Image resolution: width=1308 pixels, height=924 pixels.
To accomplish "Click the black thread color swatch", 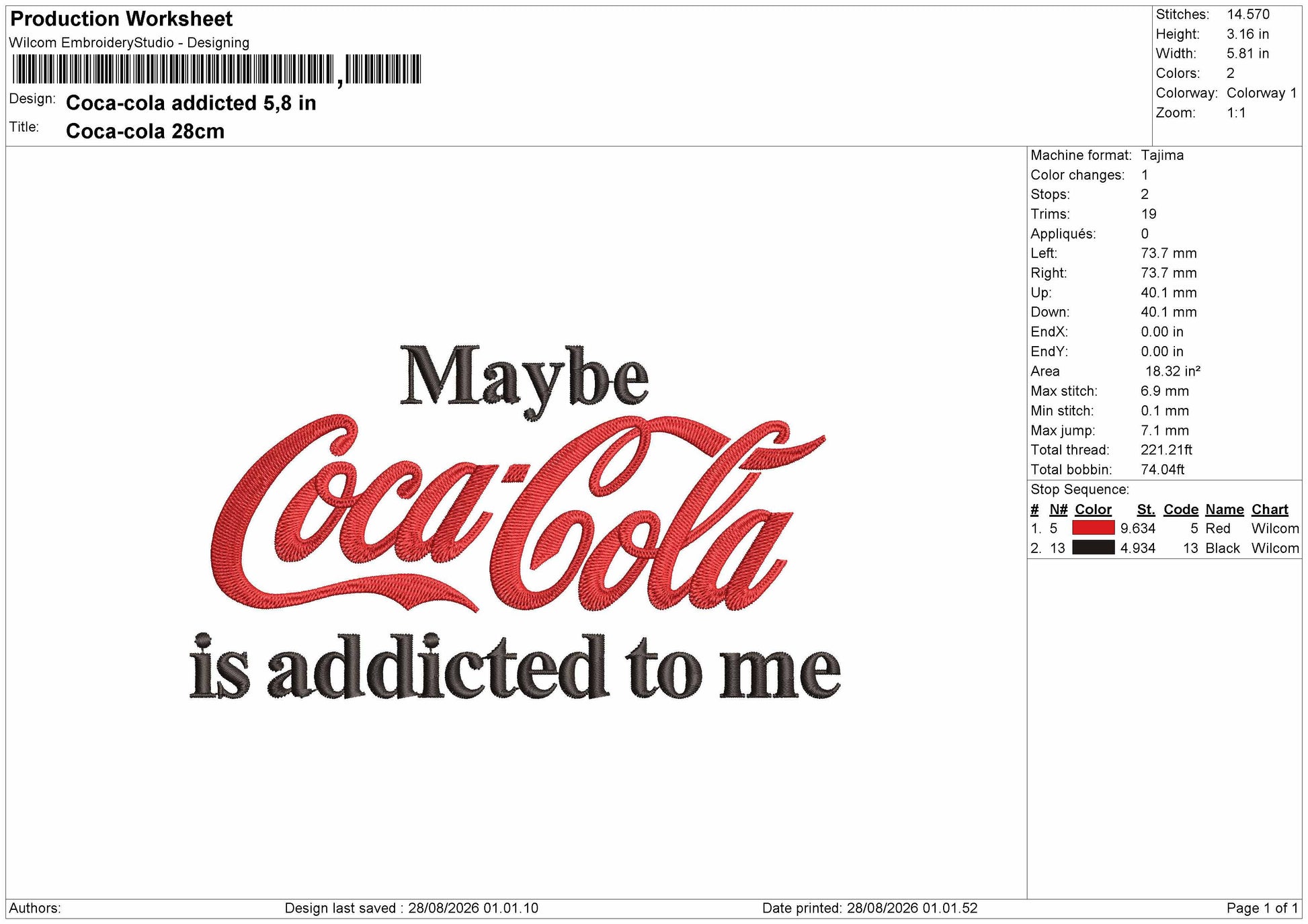I will pyautogui.click(x=1093, y=548).
